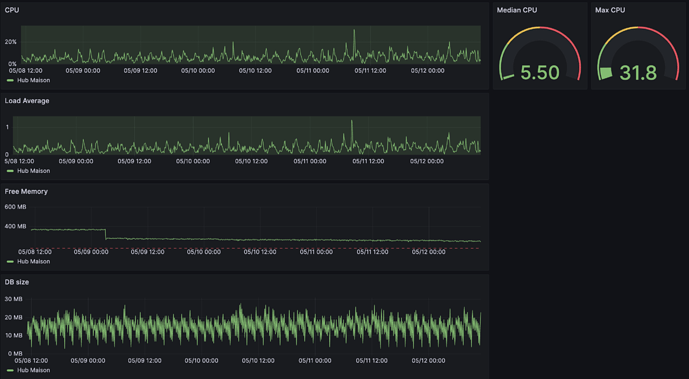Click the Free Memory drop step near 05/09
This screenshot has width=689, height=379.
(x=105, y=234)
